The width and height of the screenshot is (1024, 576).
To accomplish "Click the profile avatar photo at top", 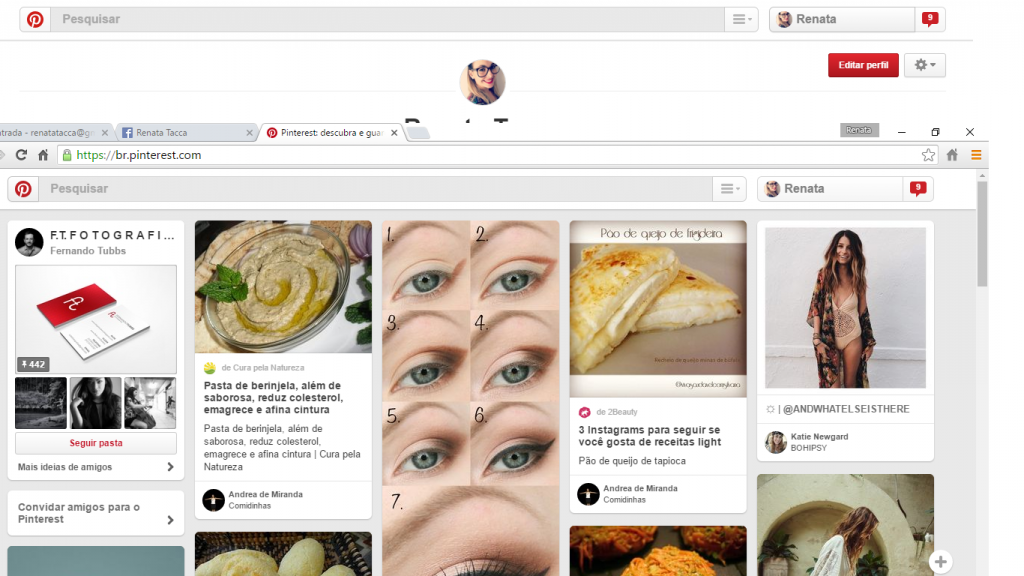I will [483, 82].
